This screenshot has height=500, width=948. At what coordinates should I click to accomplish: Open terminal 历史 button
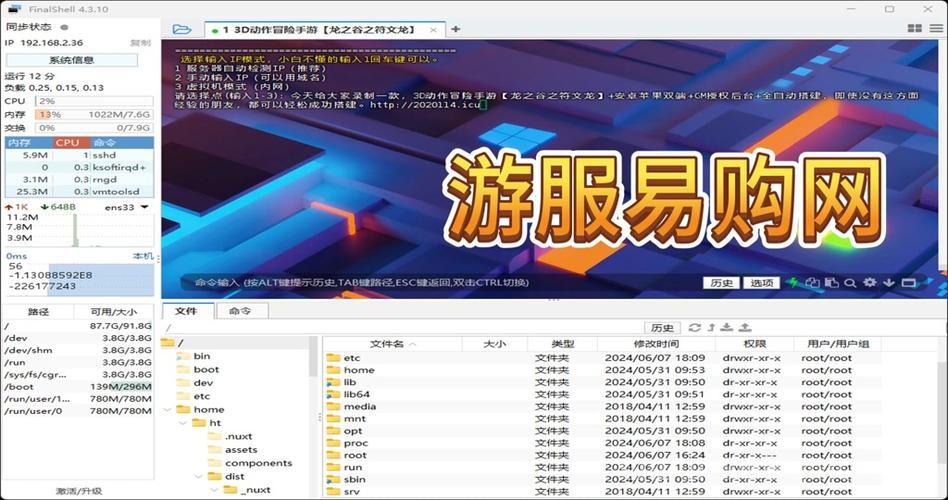(721, 283)
